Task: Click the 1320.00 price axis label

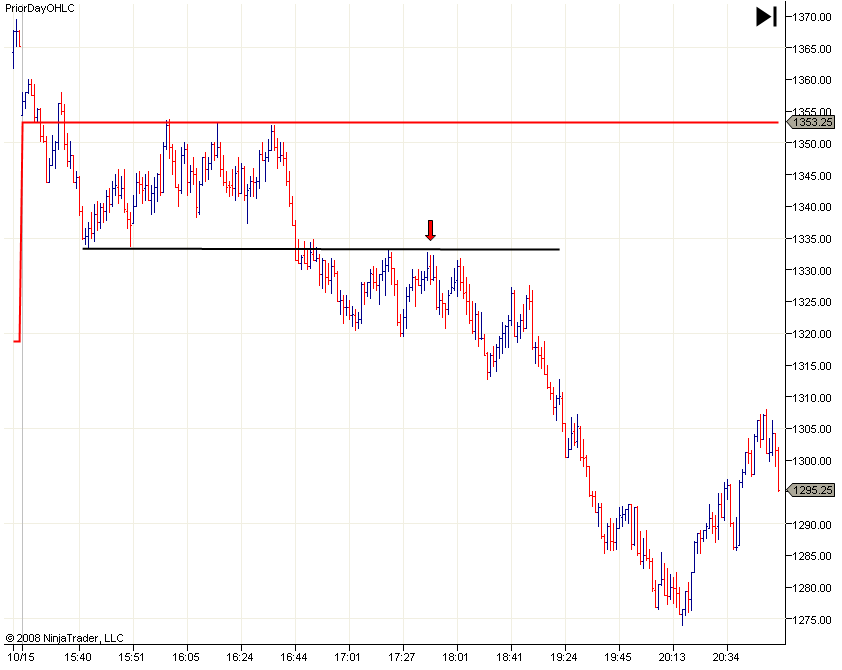Action: click(811, 334)
